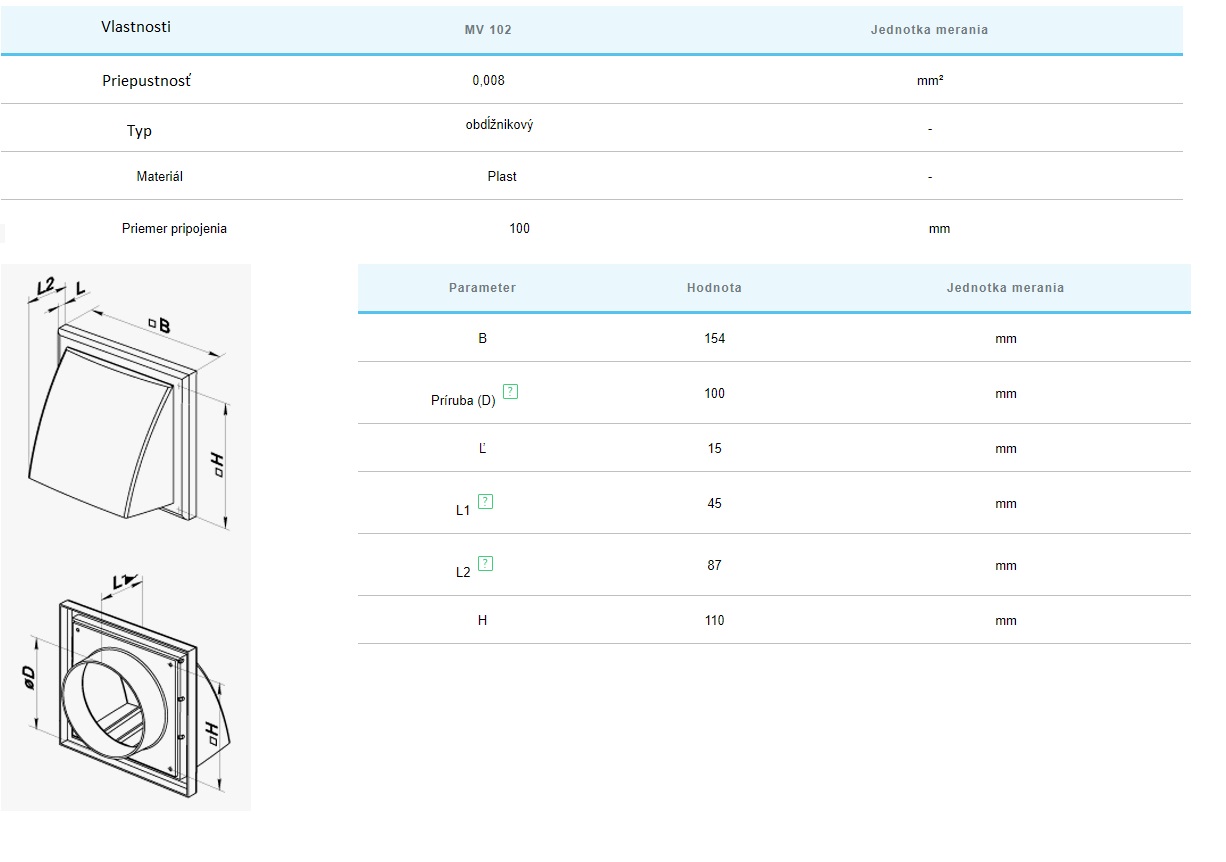Select the value 87 in the L2 row
The image size is (1226, 862).
click(714, 566)
